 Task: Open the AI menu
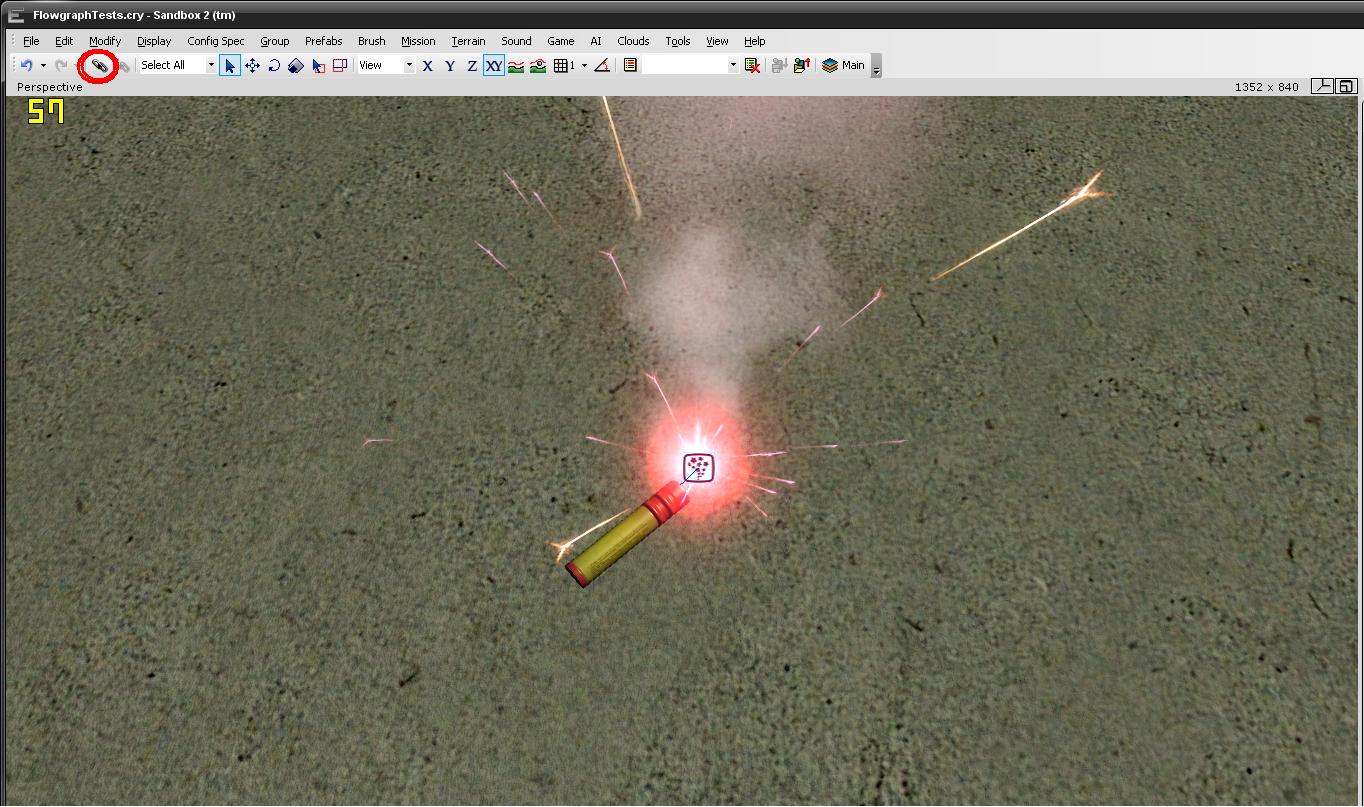pyautogui.click(x=596, y=41)
